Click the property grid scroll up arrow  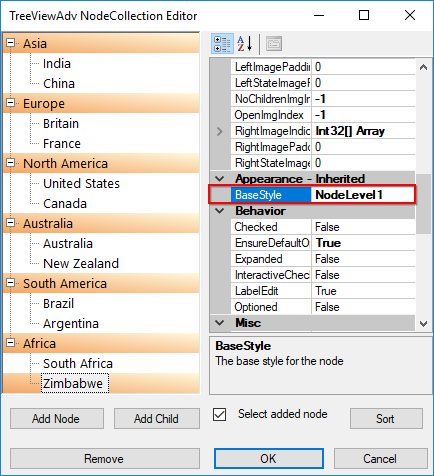tap(423, 67)
